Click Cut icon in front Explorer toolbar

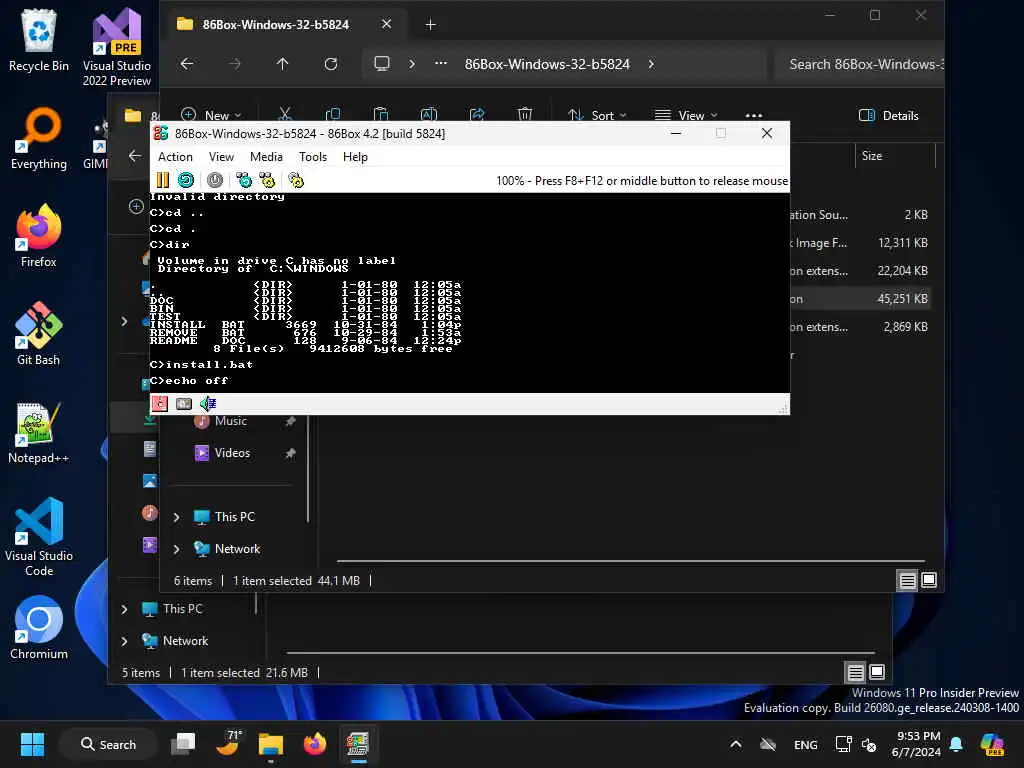click(285, 114)
